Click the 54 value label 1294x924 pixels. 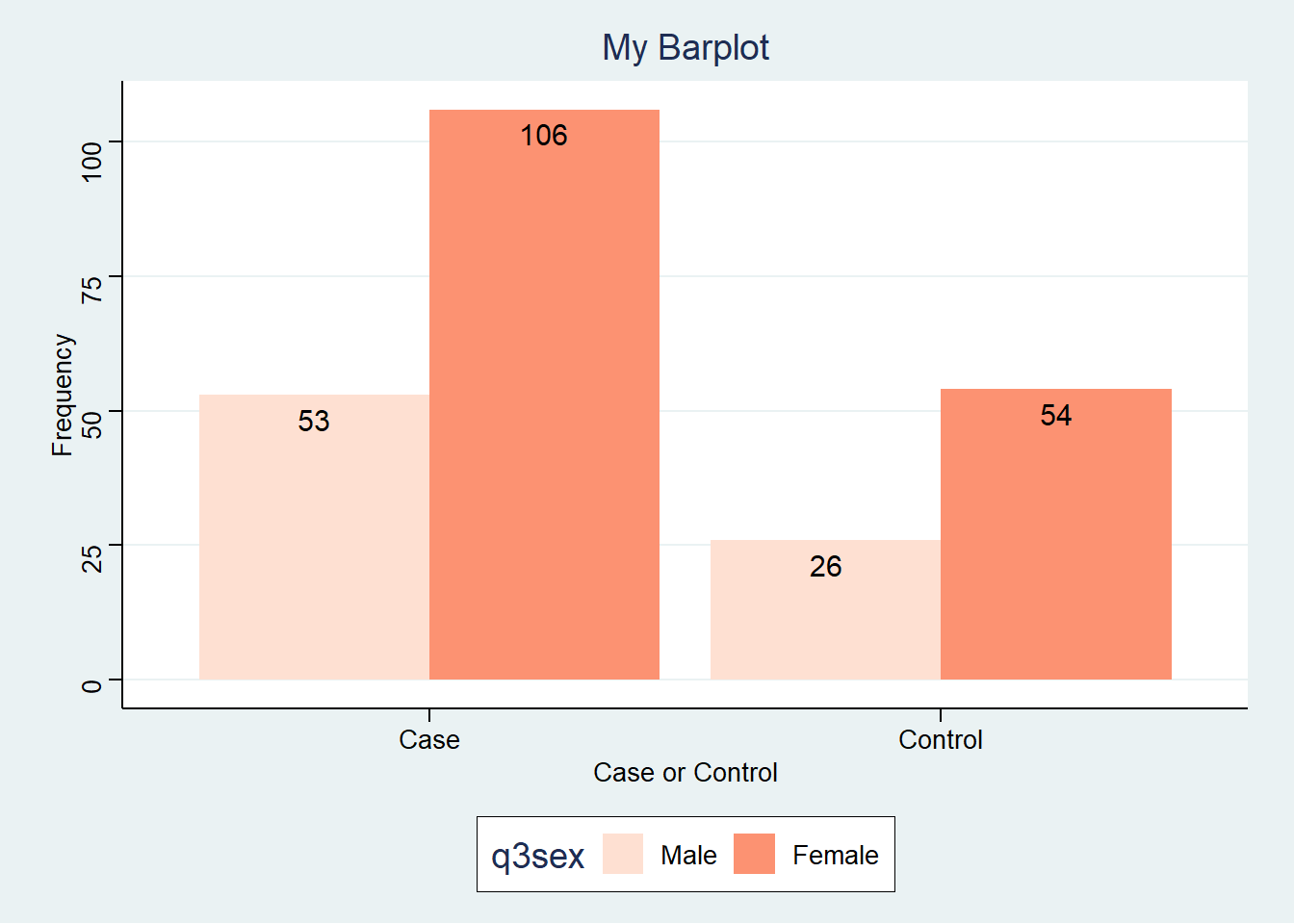[1056, 416]
